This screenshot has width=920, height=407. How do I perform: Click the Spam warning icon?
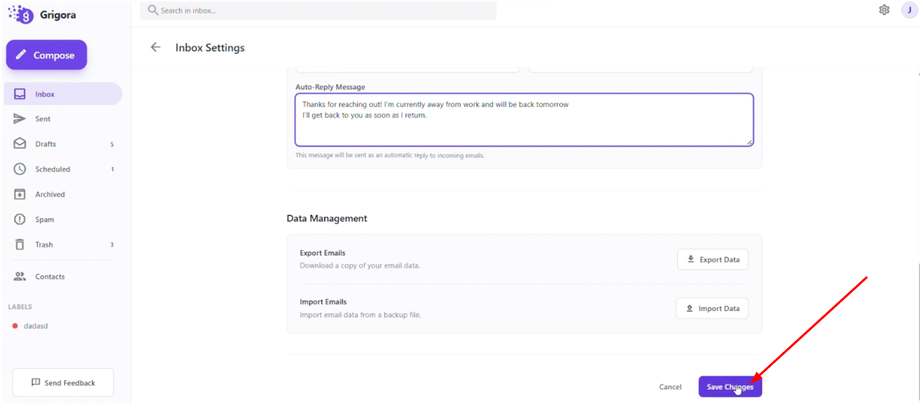coord(19,219)
